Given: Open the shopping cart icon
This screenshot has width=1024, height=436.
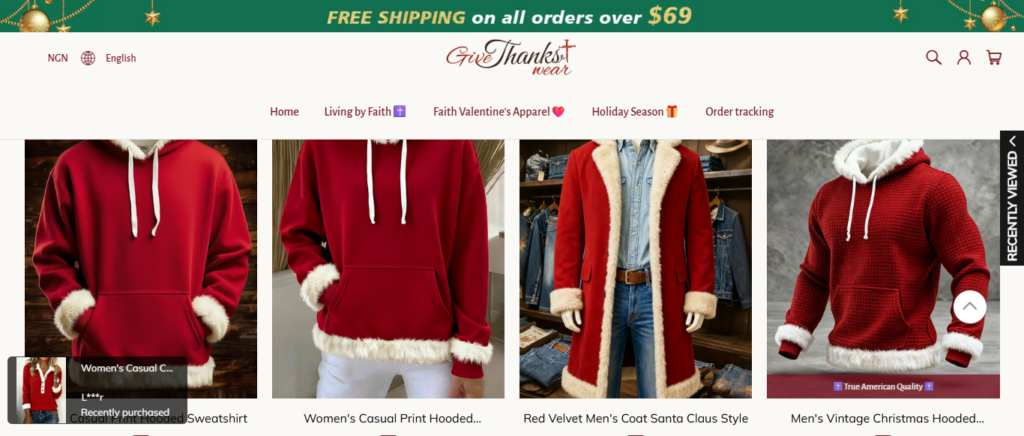Looking at the screenshot, I should coord(994,57).
